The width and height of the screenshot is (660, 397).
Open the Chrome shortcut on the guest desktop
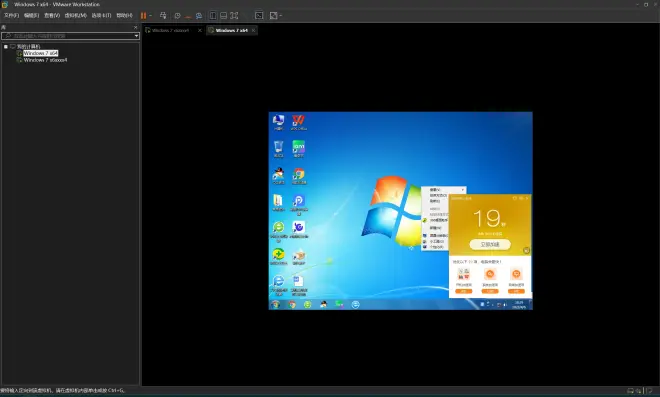point(299,176)
